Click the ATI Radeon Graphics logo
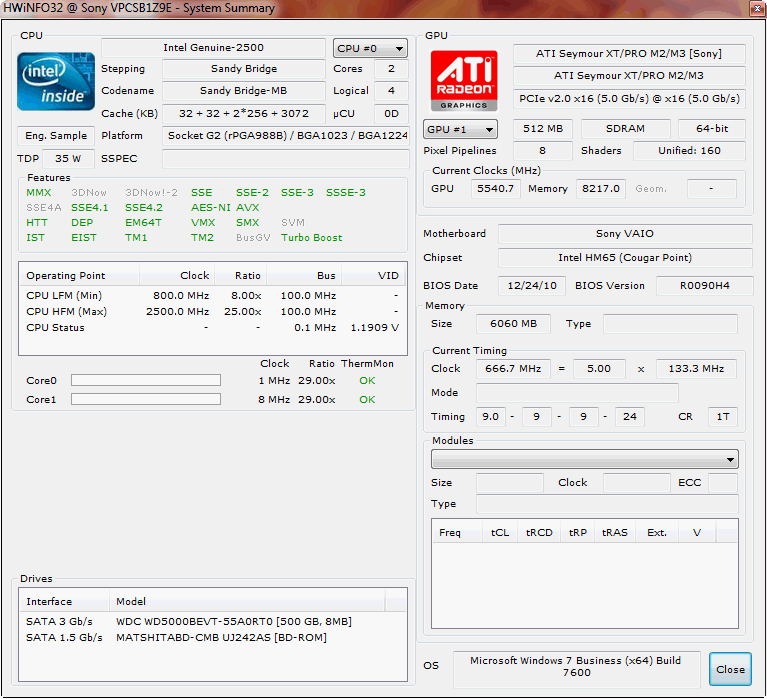This screenshot has width=767, height=699. pos(464,81)
